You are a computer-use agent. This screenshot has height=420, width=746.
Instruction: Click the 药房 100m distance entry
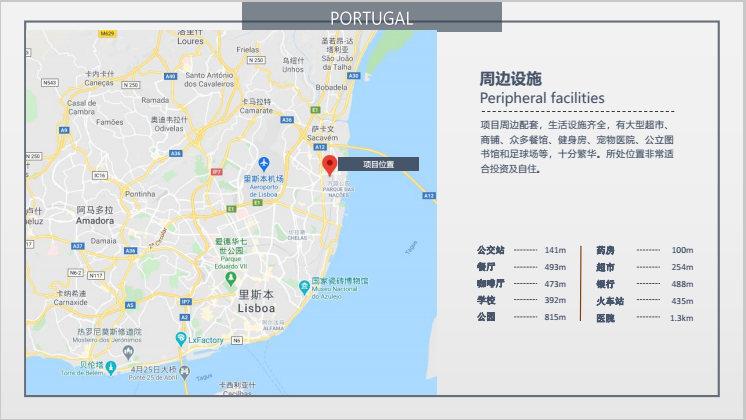coord(644,250)
